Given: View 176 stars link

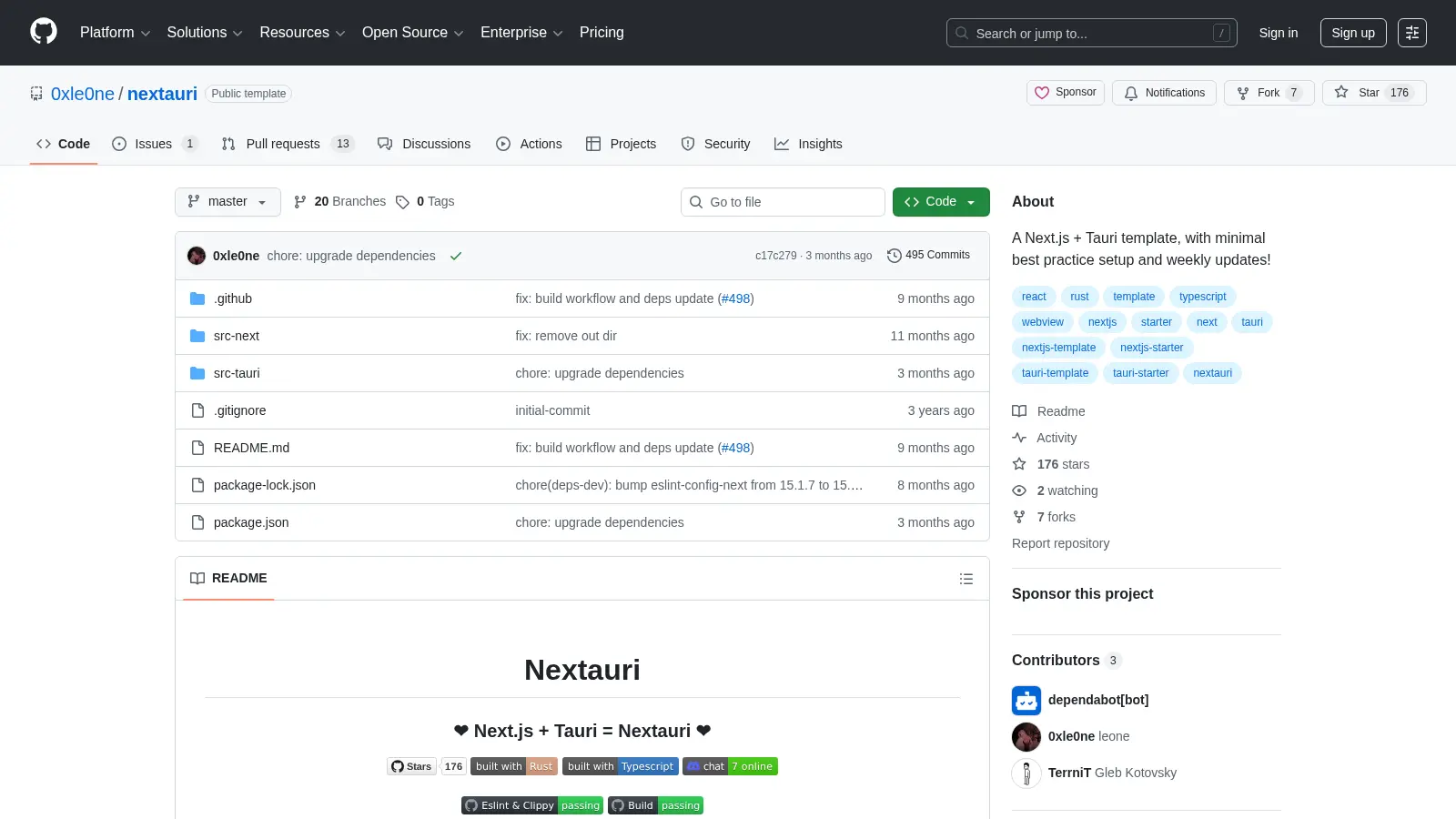Looking at the screenshot, I should [x=1051, y=464].
